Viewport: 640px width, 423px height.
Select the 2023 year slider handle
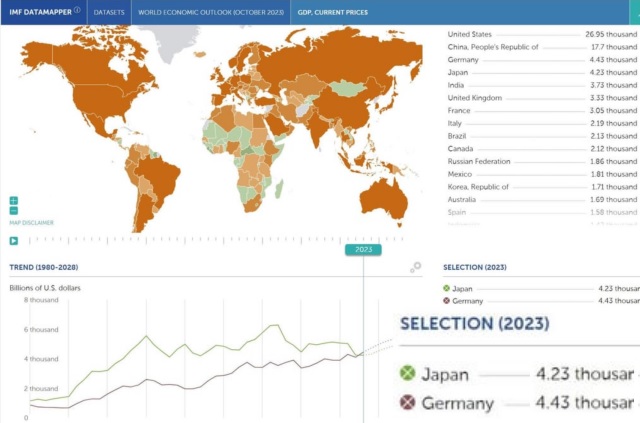tap(363, 249)
